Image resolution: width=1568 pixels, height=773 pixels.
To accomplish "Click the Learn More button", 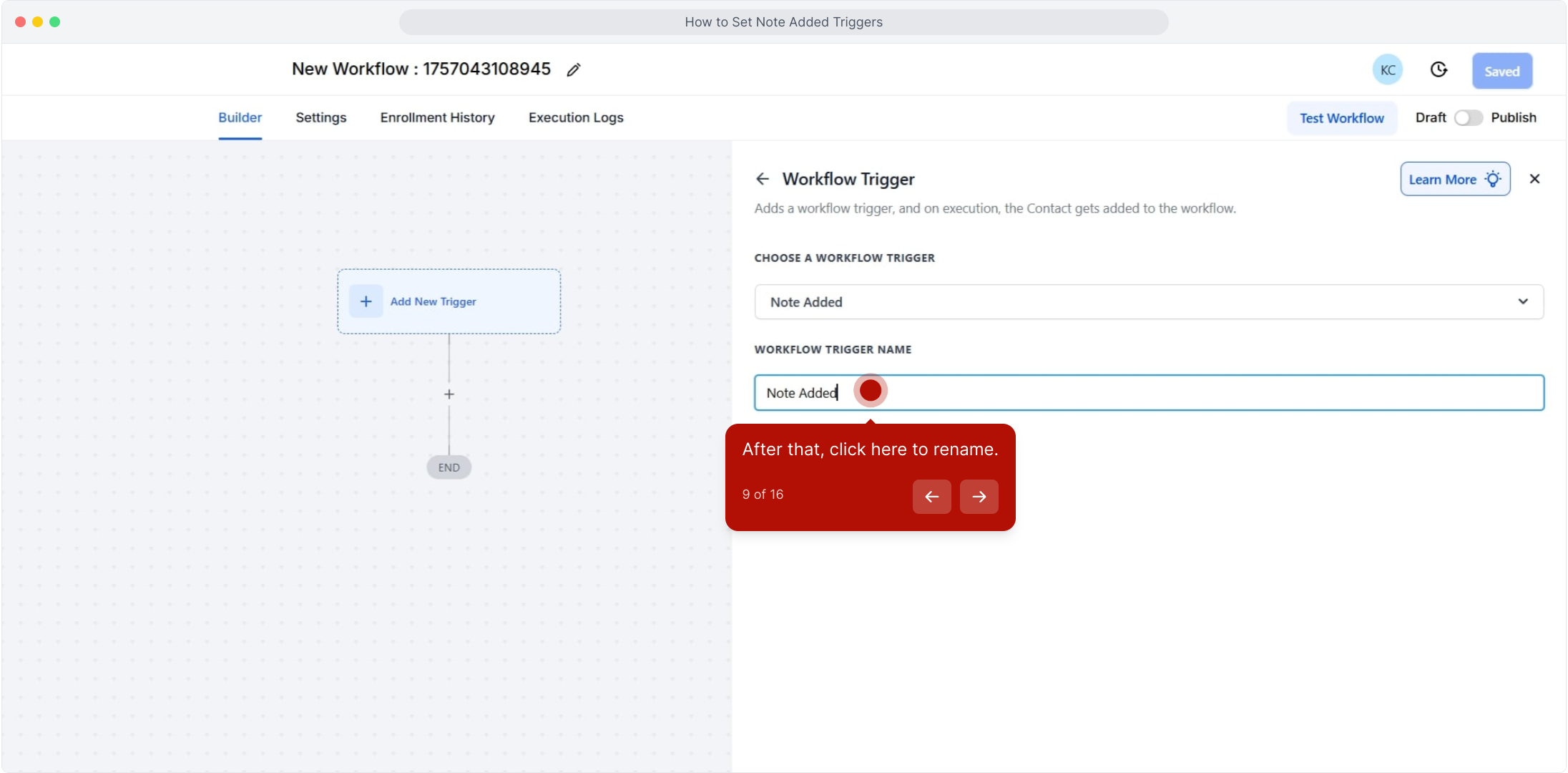I will point(1454,180).
